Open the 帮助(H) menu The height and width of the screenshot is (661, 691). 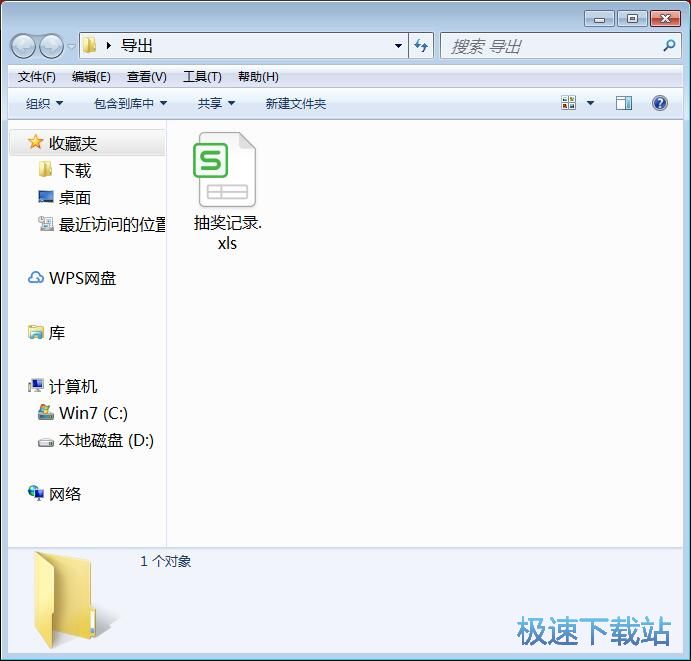258,77
